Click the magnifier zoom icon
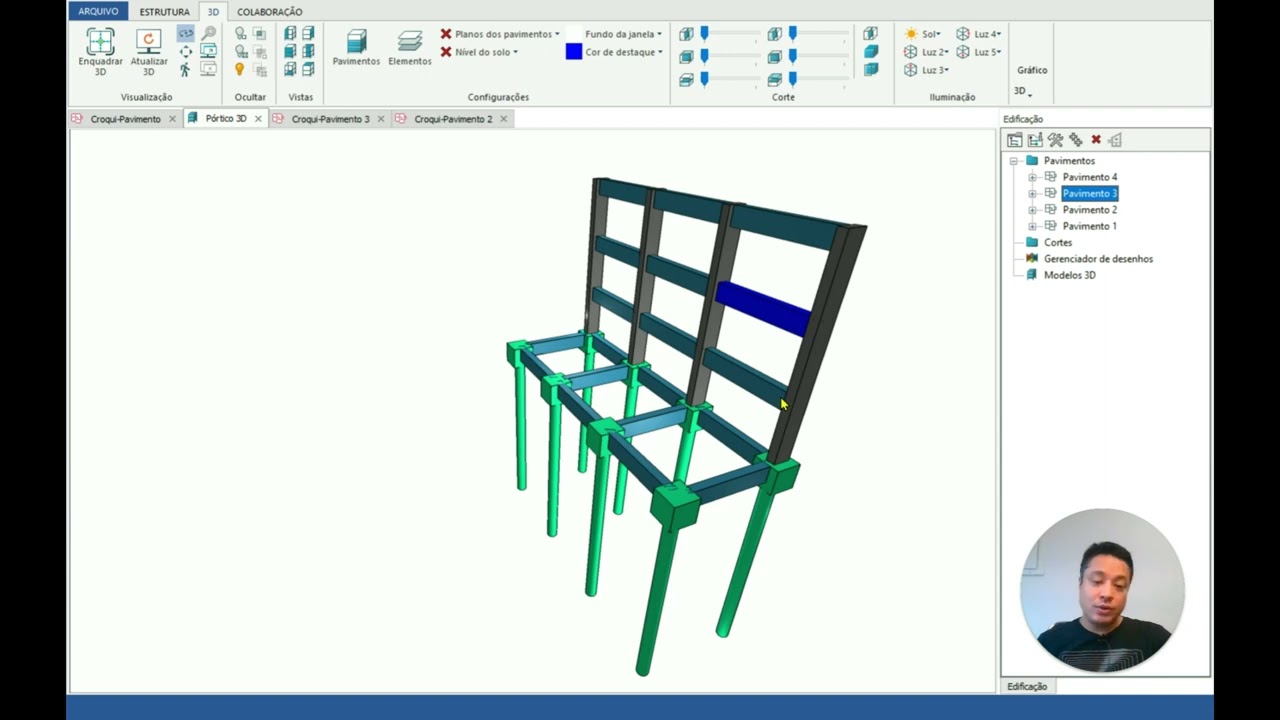Screen dimensions: 1280x720 pyautogui.click(x=208, y=34)
